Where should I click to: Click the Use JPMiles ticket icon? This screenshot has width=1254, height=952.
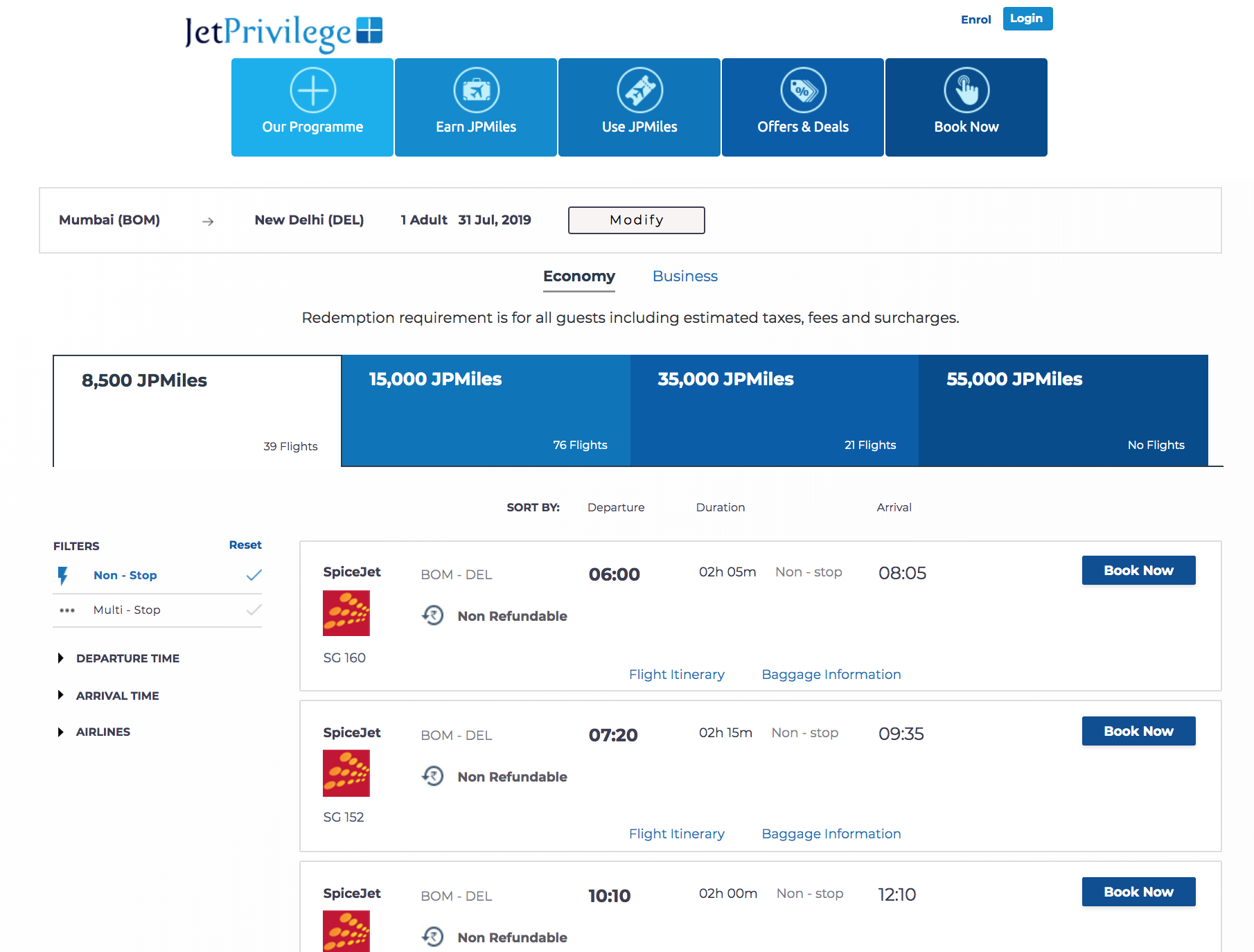point(639,89)
